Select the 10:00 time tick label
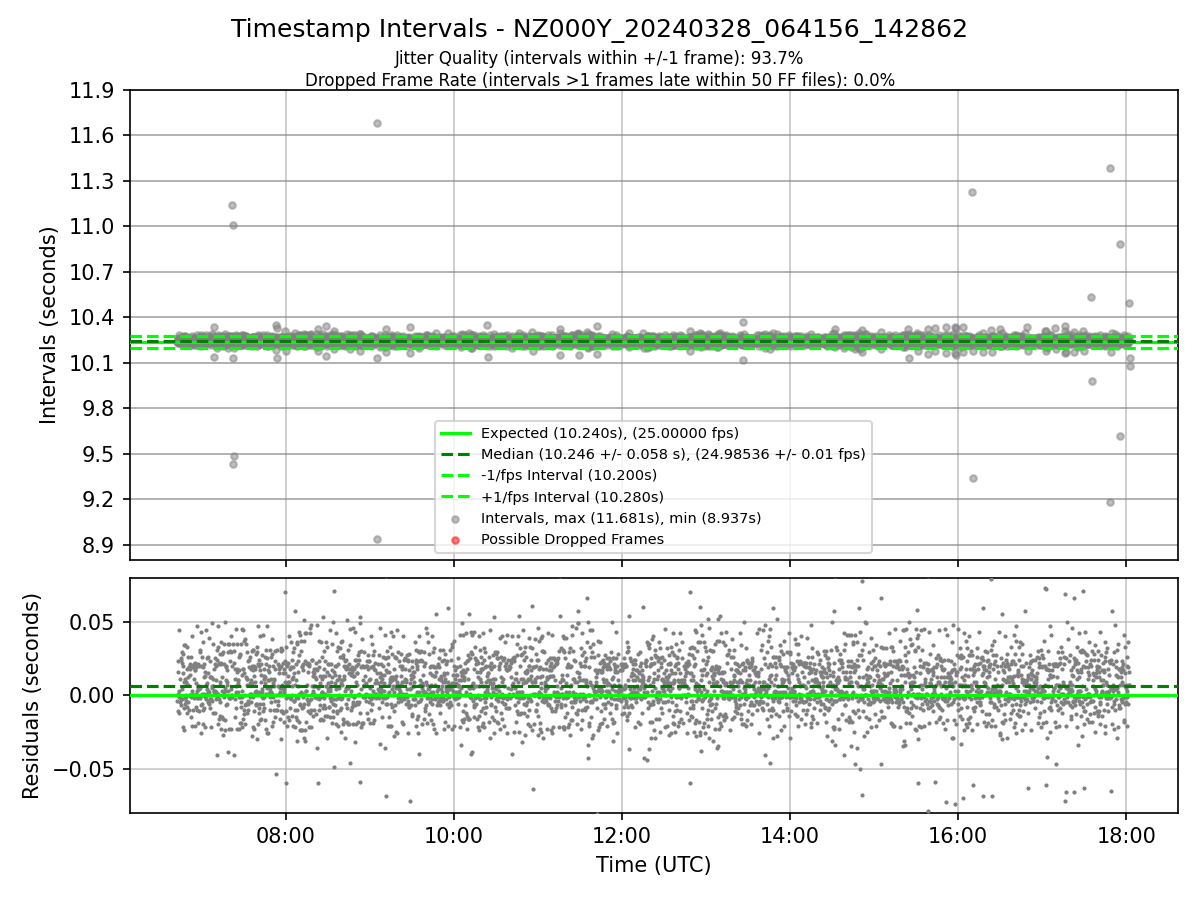The width and height of the screenshot is (1200, 900). [x=454, y=836]
